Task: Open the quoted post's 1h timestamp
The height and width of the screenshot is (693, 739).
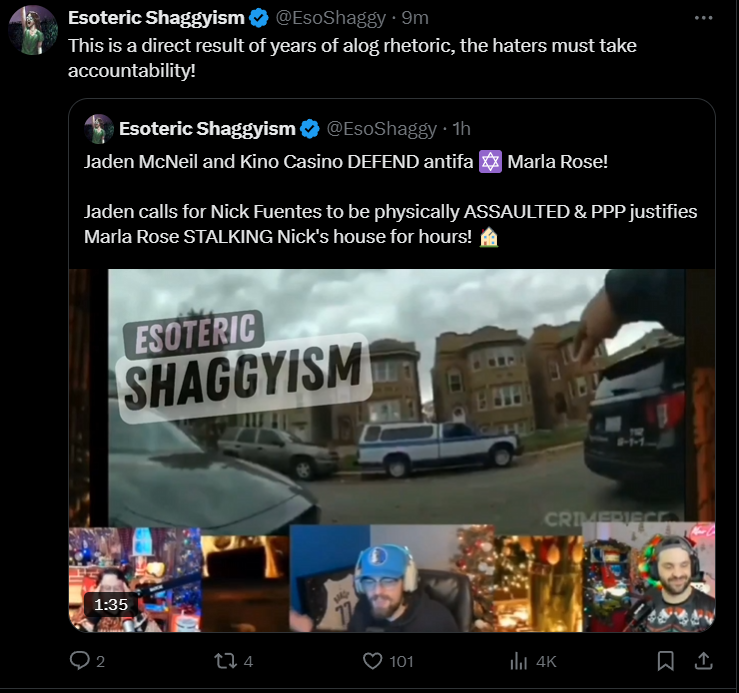Action: 461,129
